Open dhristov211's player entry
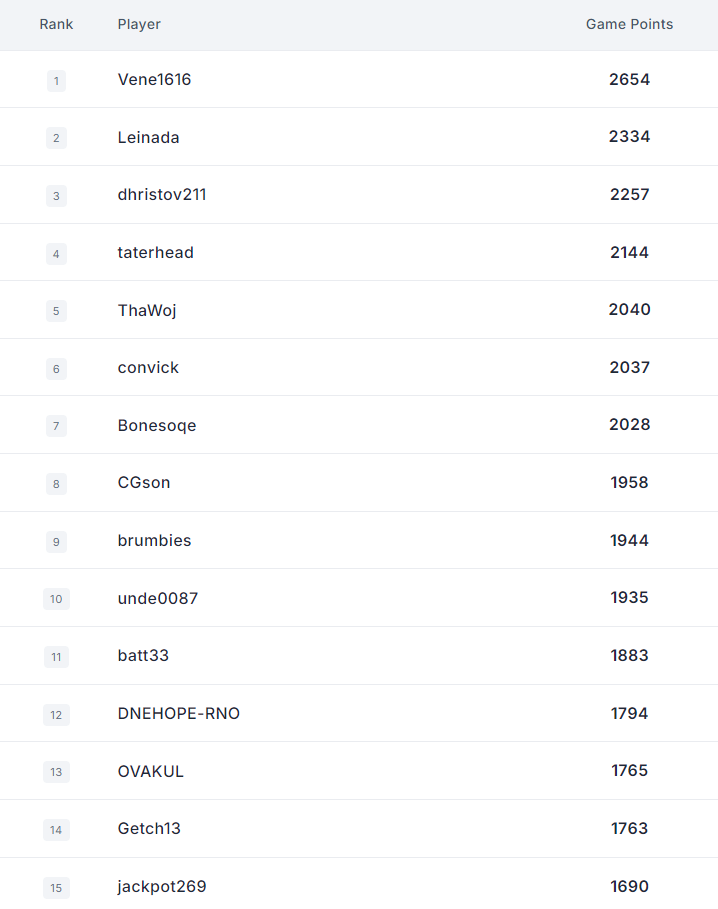This screenshot has height=909, width=718. point(162,195)
